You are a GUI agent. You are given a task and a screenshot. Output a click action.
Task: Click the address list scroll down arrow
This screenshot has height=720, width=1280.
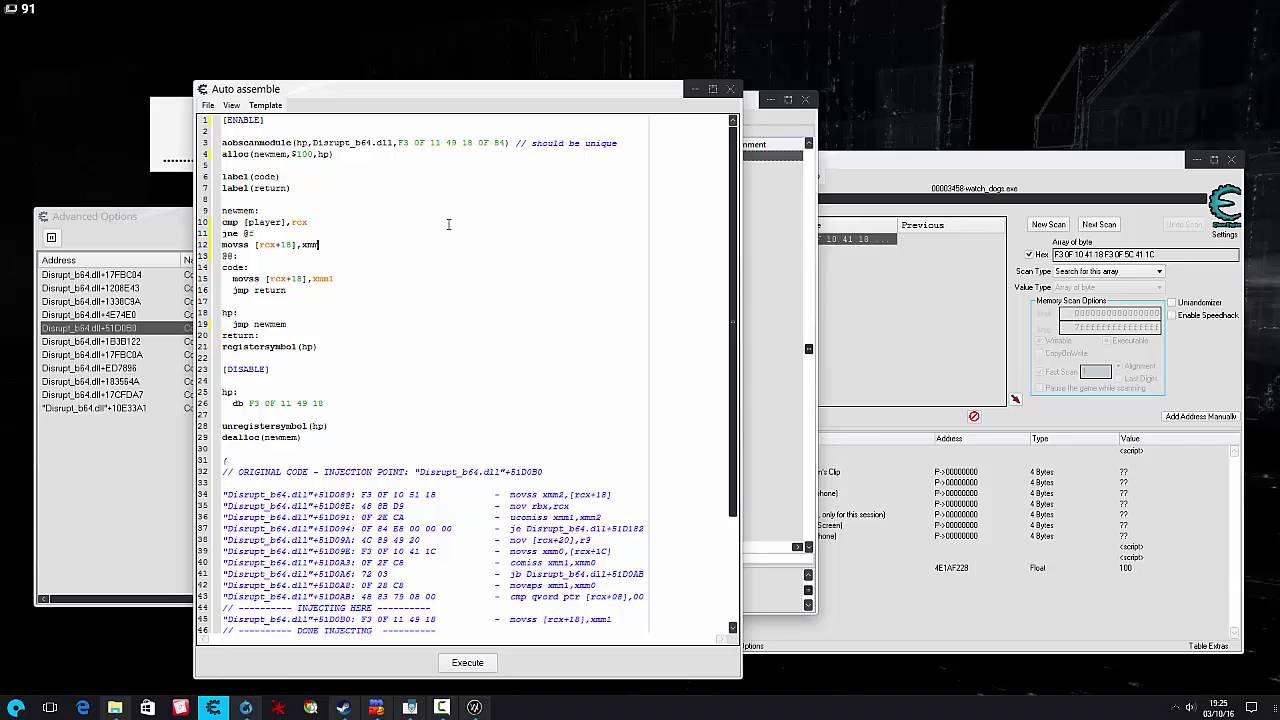coord(1236,633)
